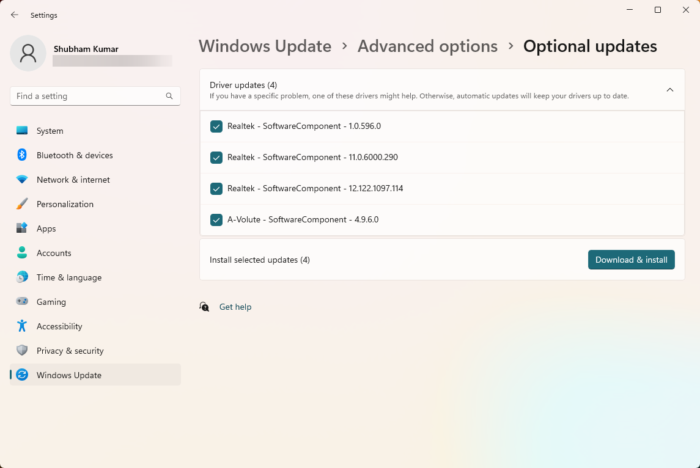
Task: Click Download & install button
Action: (x=631, y=260)
